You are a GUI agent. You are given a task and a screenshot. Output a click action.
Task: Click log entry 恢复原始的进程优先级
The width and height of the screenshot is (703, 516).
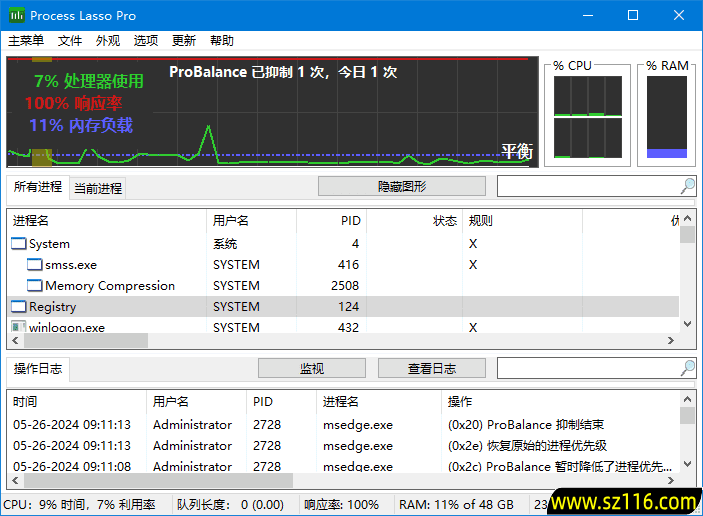(527, 446)
